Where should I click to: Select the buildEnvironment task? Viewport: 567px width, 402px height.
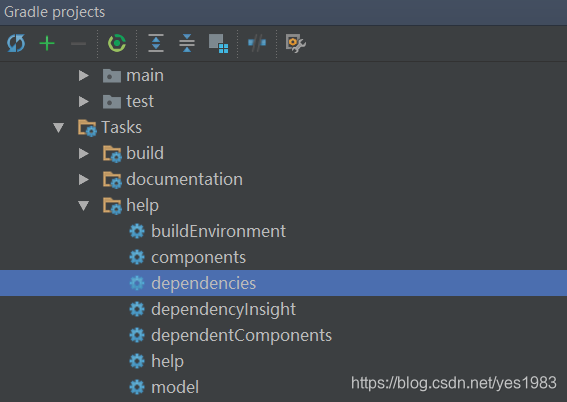point(218,231)
